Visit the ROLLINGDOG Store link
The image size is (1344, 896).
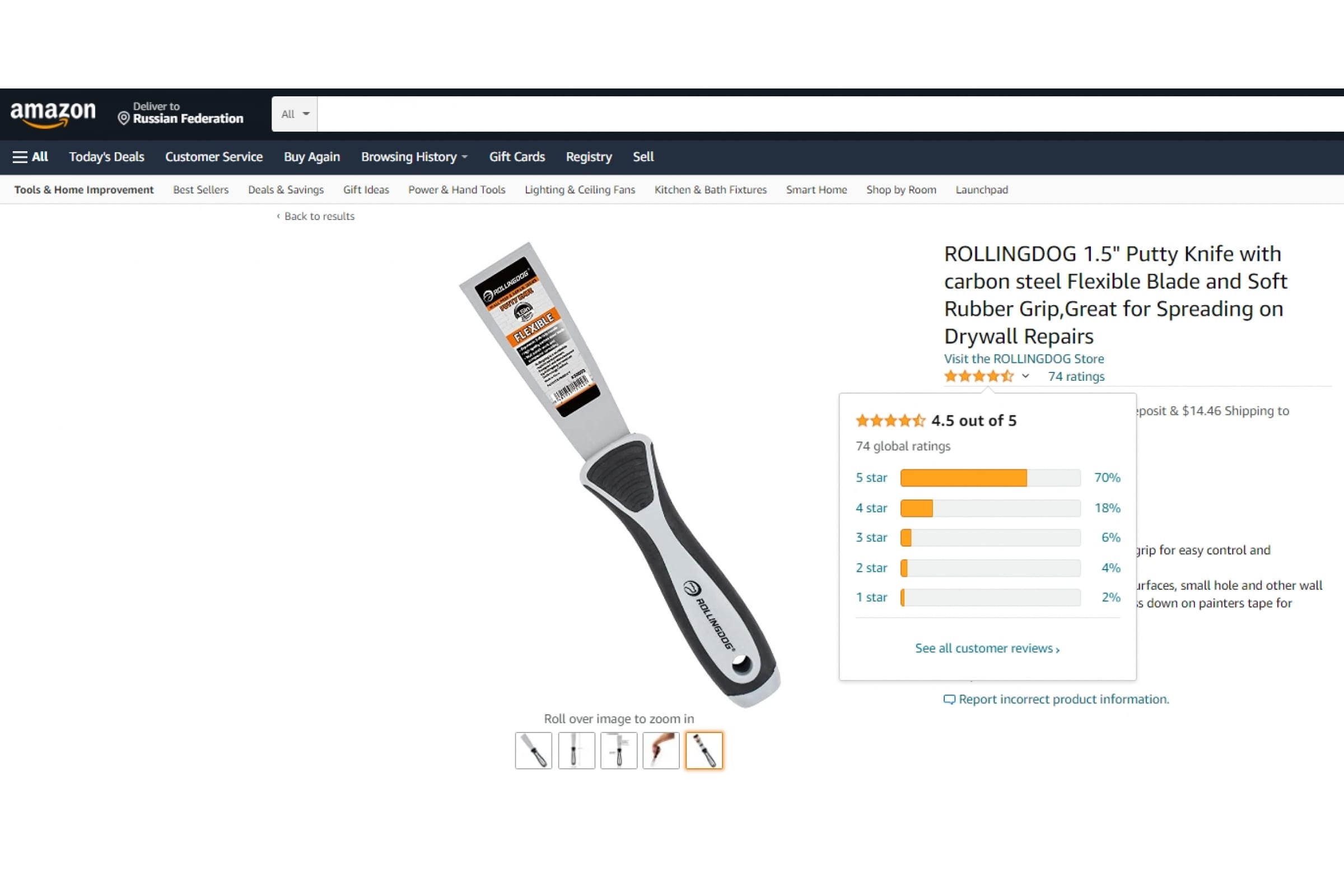1024,359
